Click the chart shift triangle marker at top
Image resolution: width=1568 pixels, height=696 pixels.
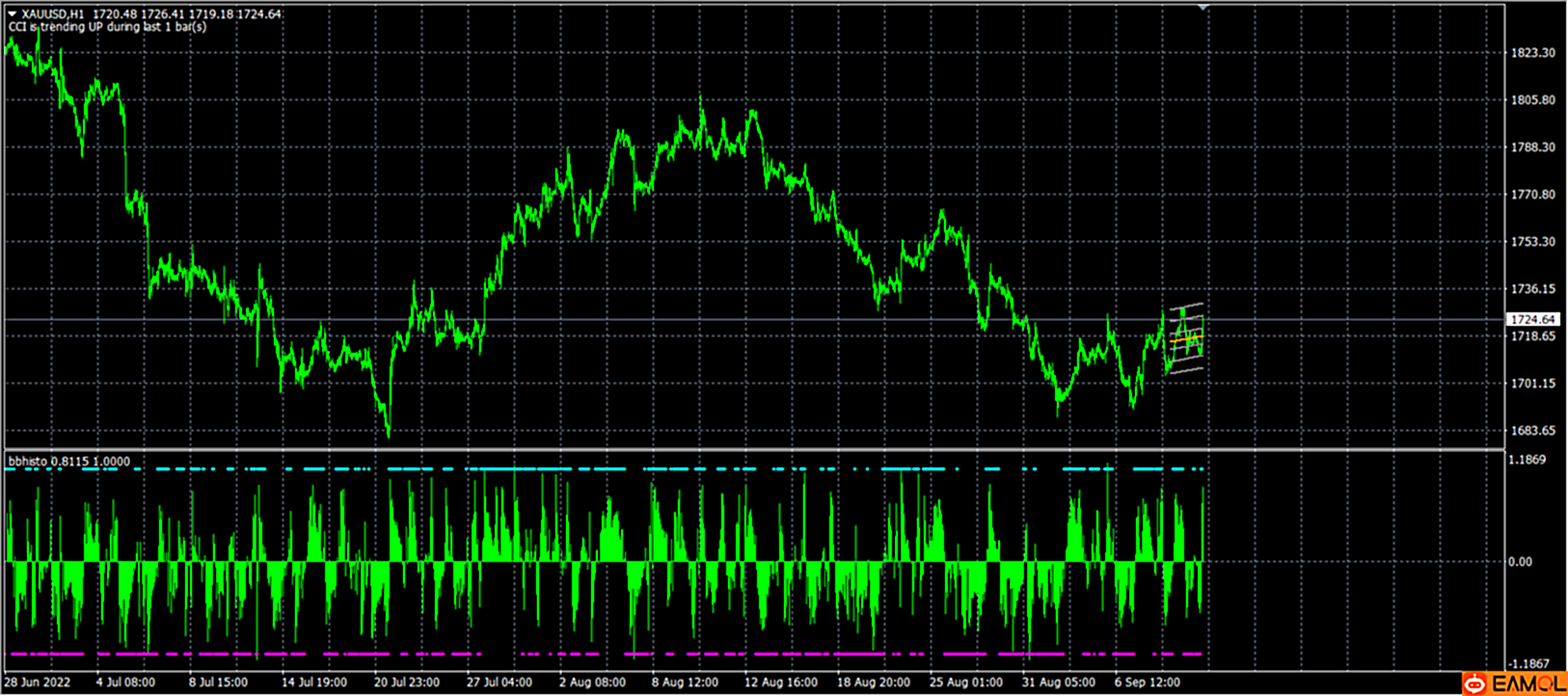(1203, 8)
